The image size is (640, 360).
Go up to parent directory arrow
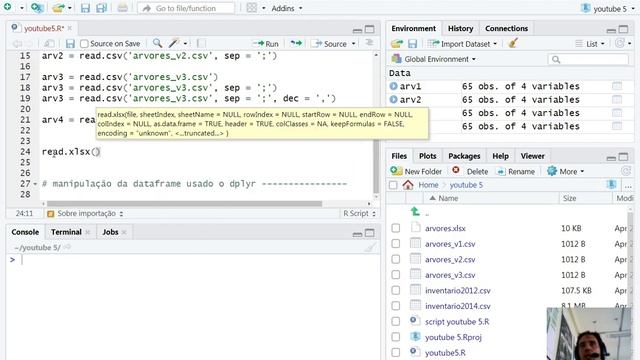tap(415, 212)
